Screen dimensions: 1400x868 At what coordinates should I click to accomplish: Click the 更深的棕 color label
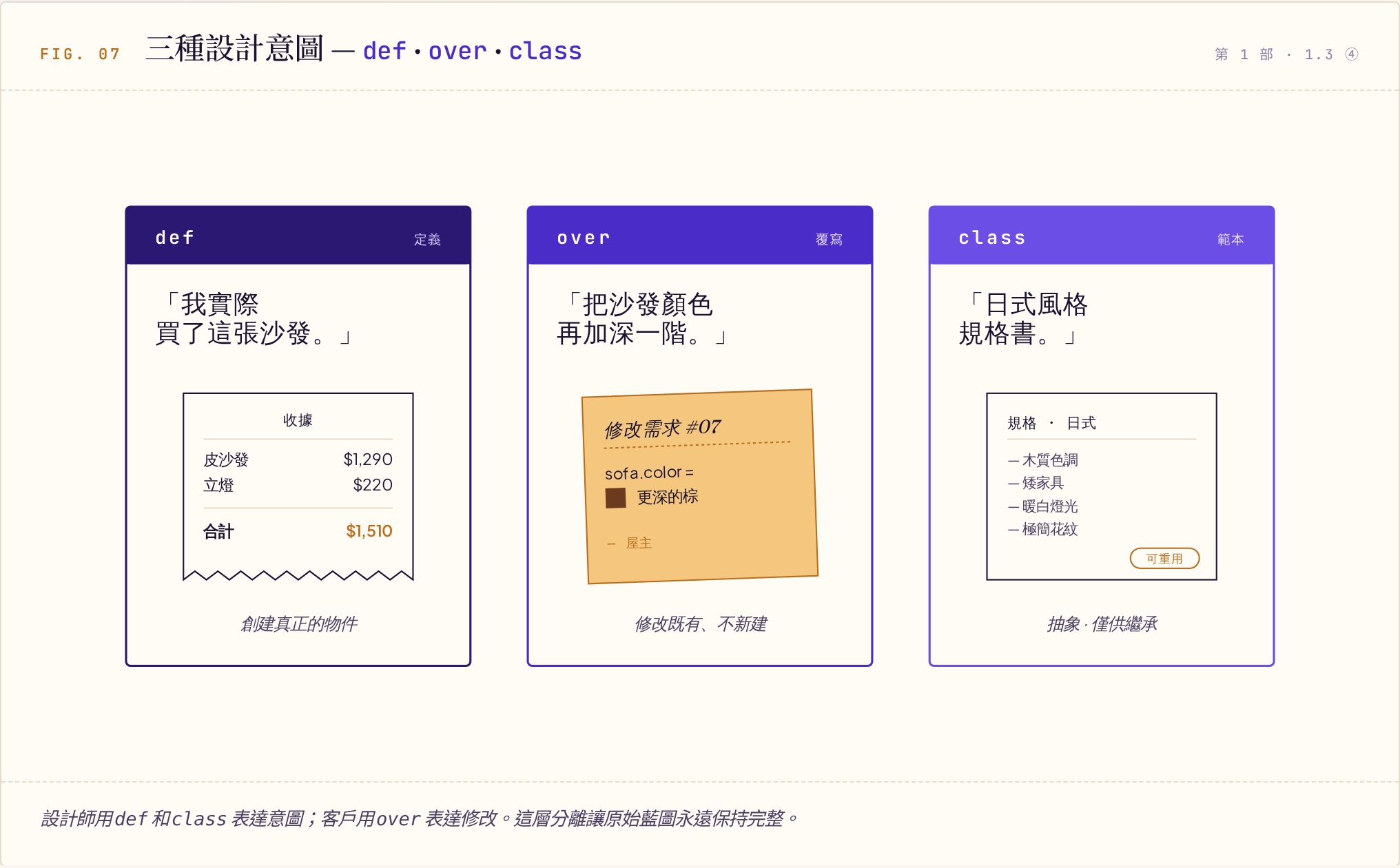pyautogui.click(x=668, y=497)
